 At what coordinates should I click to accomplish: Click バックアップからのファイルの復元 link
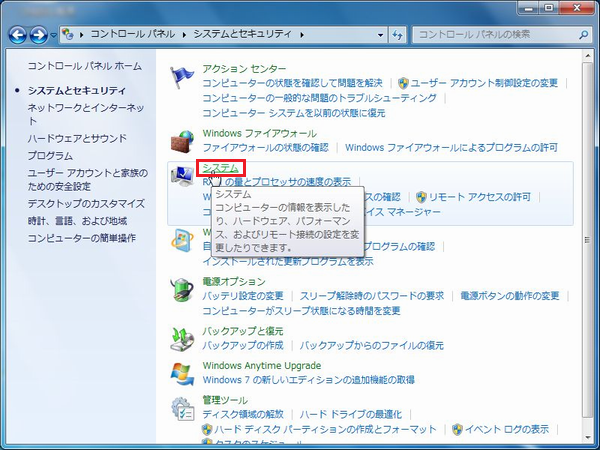click(x=372, y=346)
